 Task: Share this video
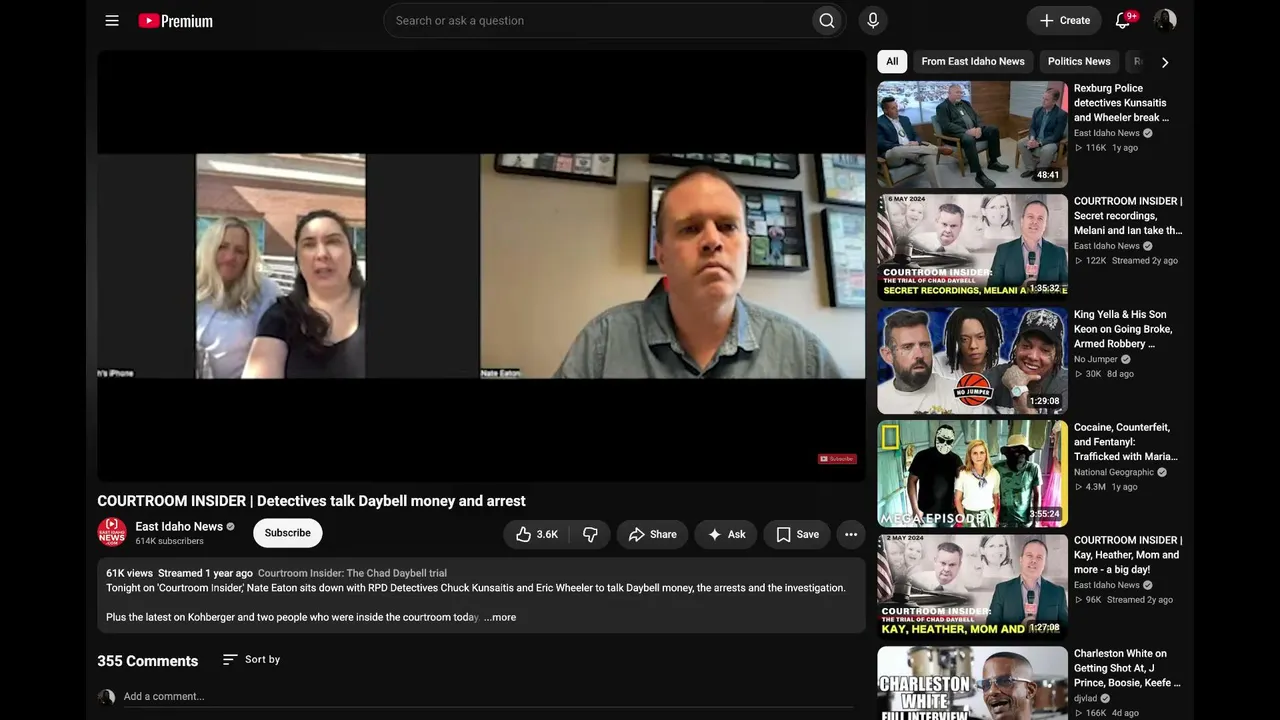pos(652,534)
